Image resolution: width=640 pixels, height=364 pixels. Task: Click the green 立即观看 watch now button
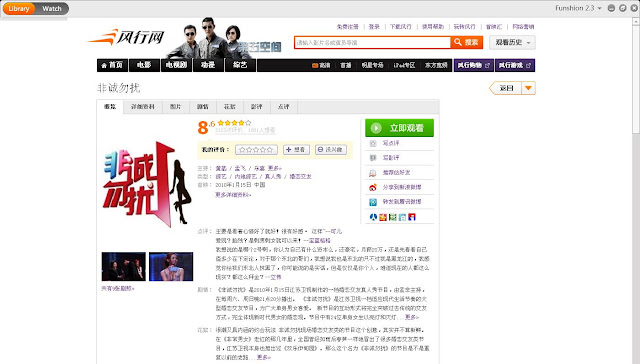pyautogui.click(x=399, y=128)
